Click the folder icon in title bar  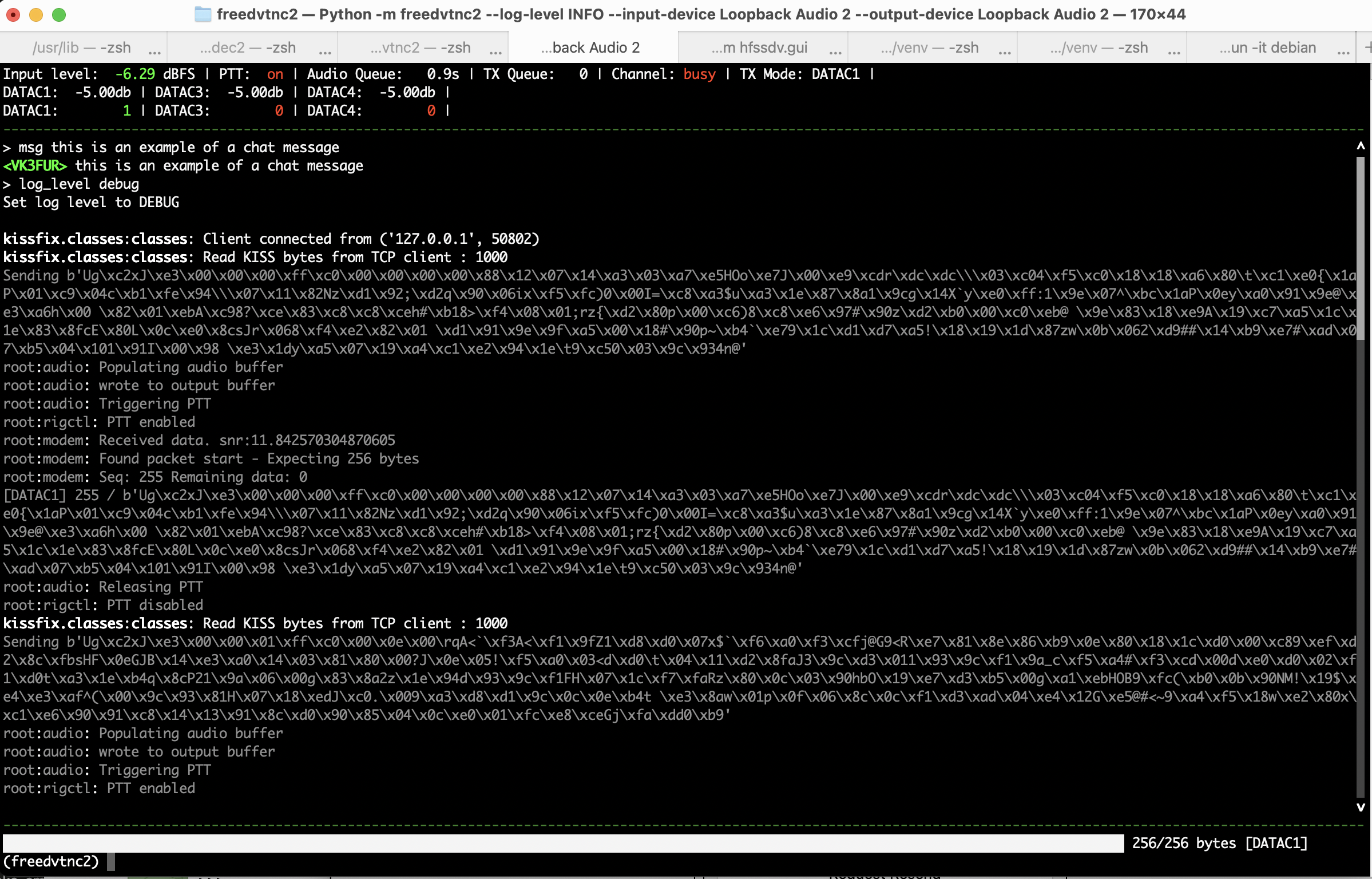tap(203, 14)
